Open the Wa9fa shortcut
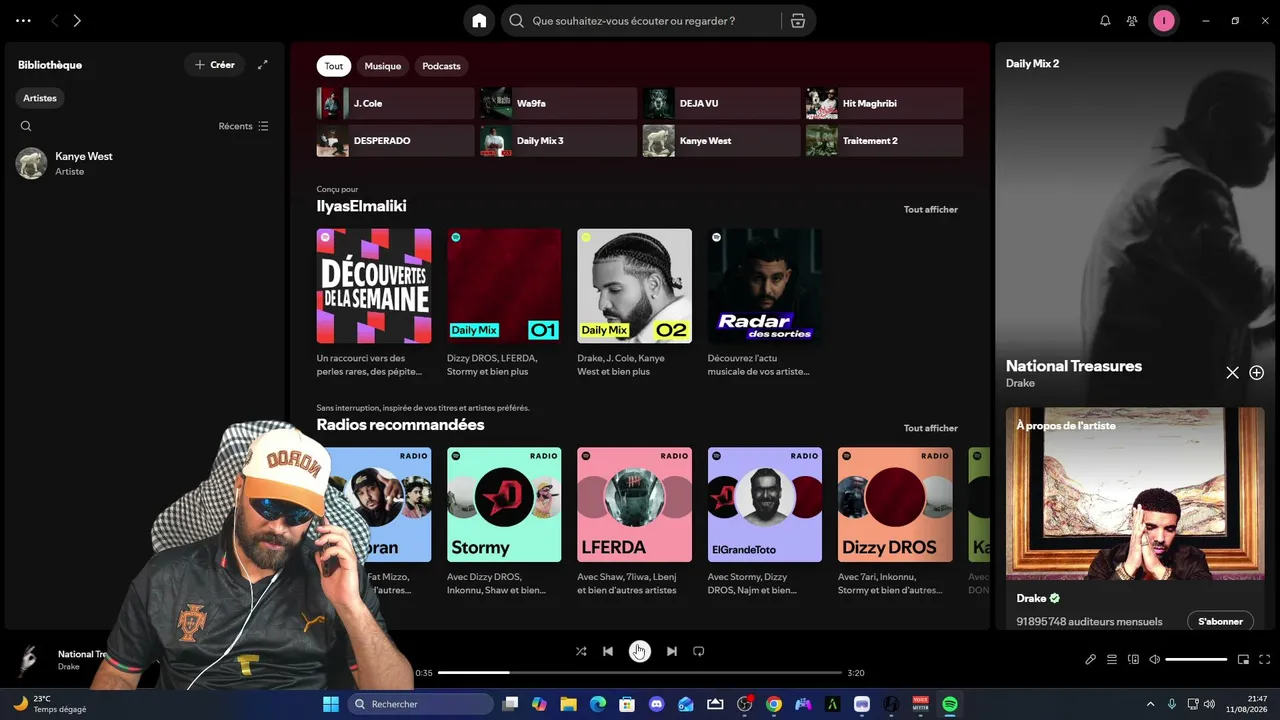The image size is (1280, 720). coord(558,103)
